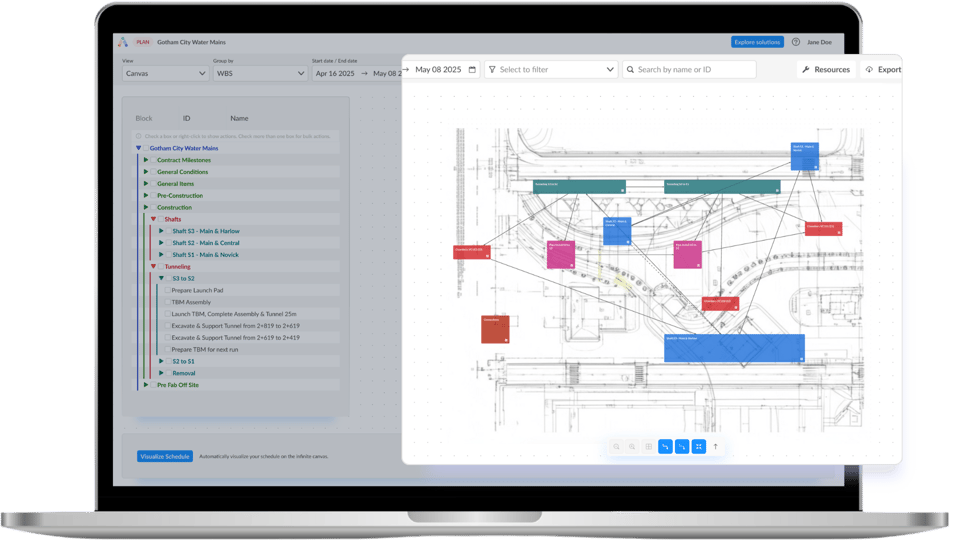Screen dimensions: 960x540
Task: Expand the Removal node
Action: 161,373
